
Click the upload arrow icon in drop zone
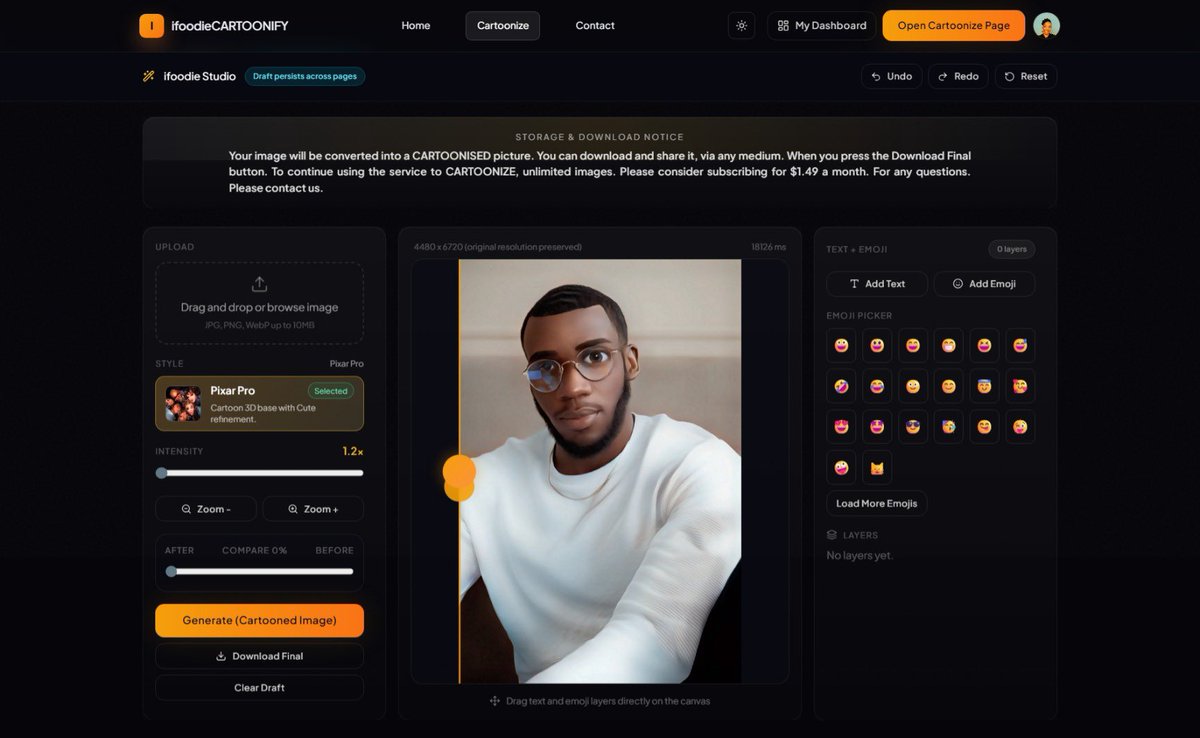(259, 284)
